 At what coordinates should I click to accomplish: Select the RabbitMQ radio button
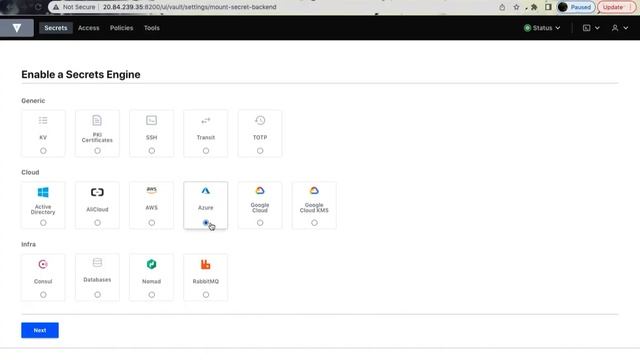click(206, 295)
